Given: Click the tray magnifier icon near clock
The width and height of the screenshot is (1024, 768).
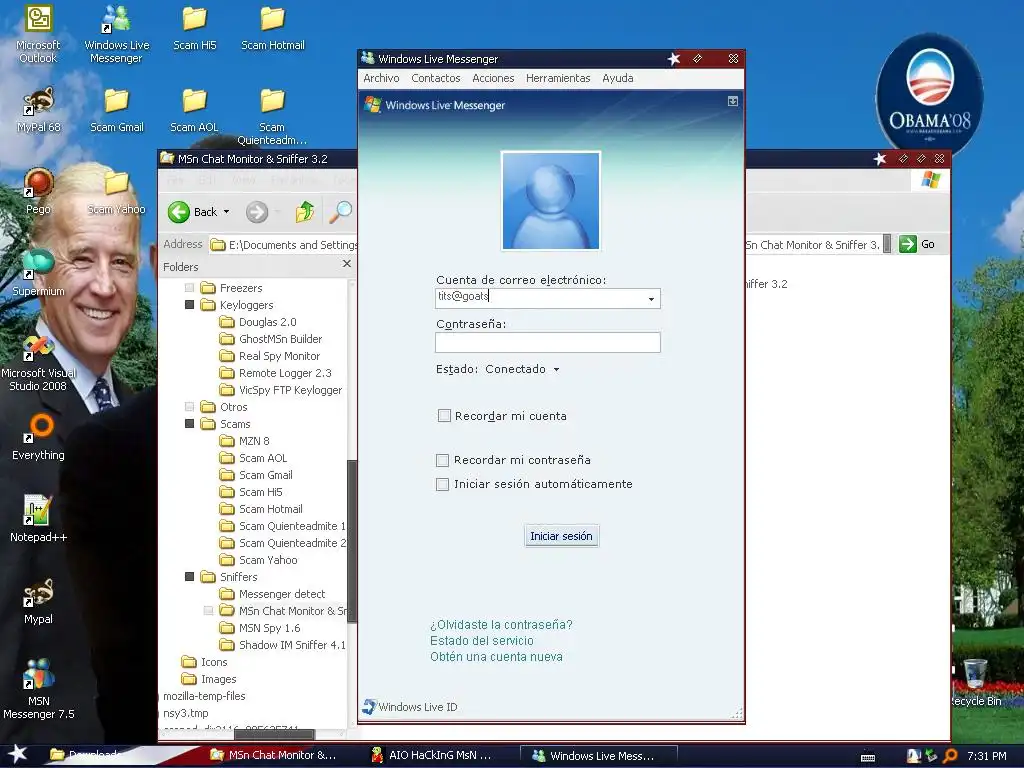Looking at the screenshot, I should pyautogui.click(x=950, y=756).
